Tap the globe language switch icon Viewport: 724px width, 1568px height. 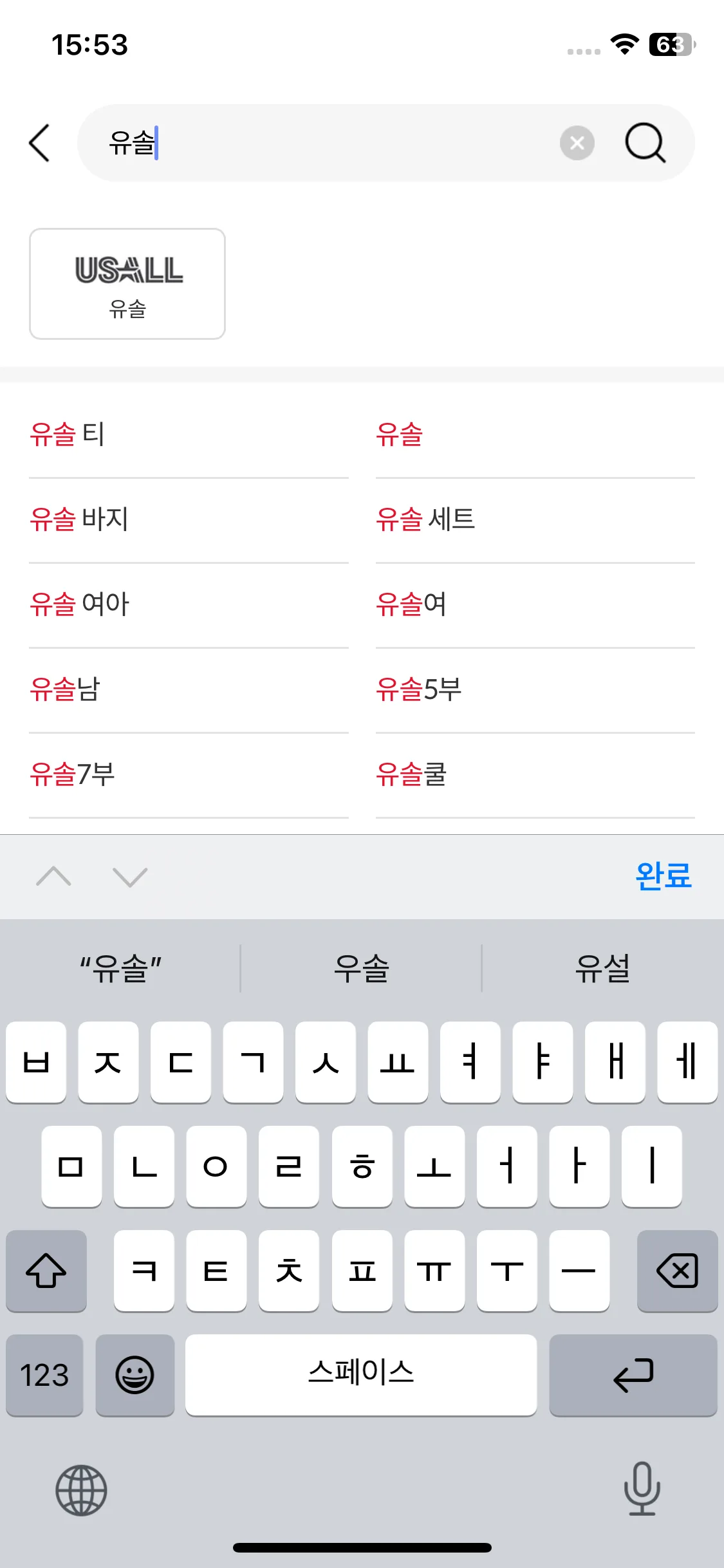tap(81, 1490)
